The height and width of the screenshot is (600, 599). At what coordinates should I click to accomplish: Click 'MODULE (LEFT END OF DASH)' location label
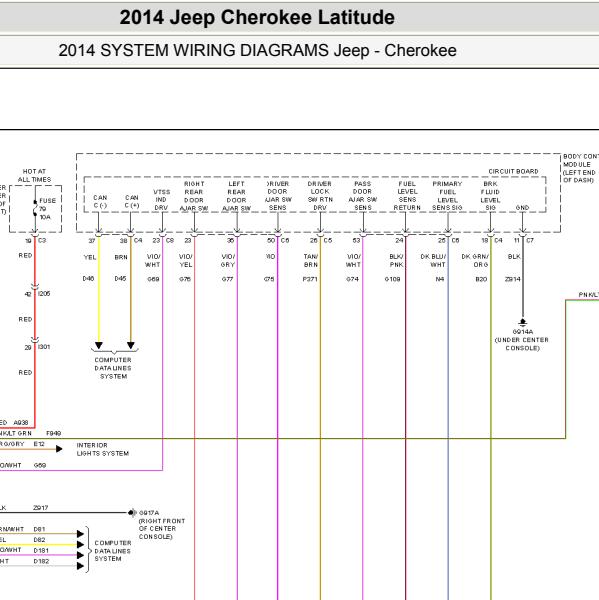click(579, 172)
